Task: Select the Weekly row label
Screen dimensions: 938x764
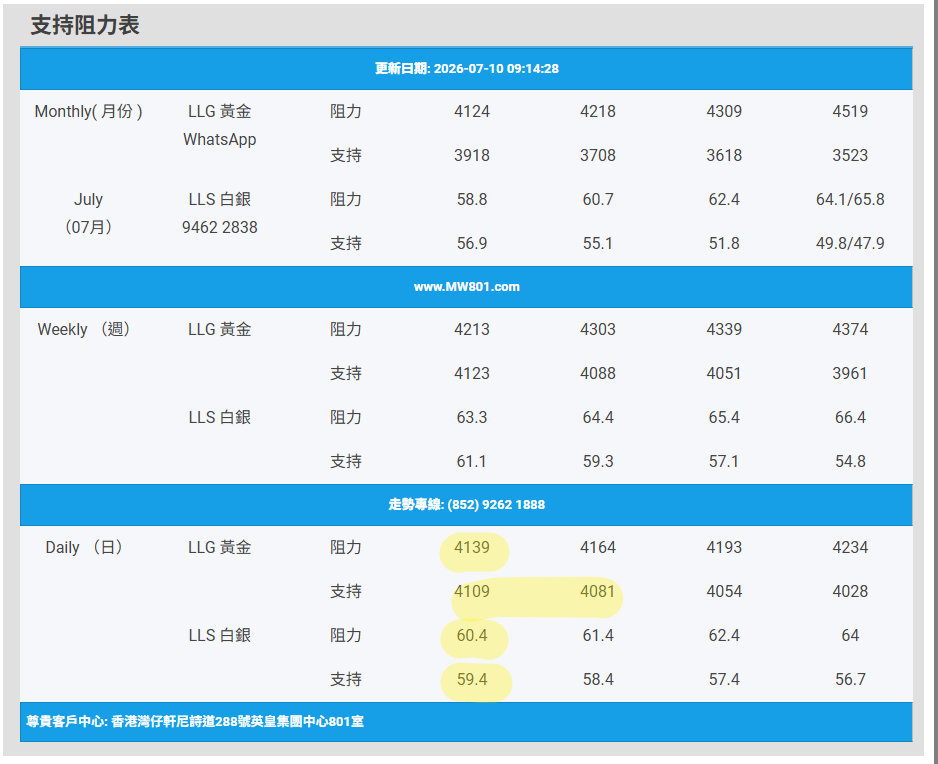Action: (84, 330)
